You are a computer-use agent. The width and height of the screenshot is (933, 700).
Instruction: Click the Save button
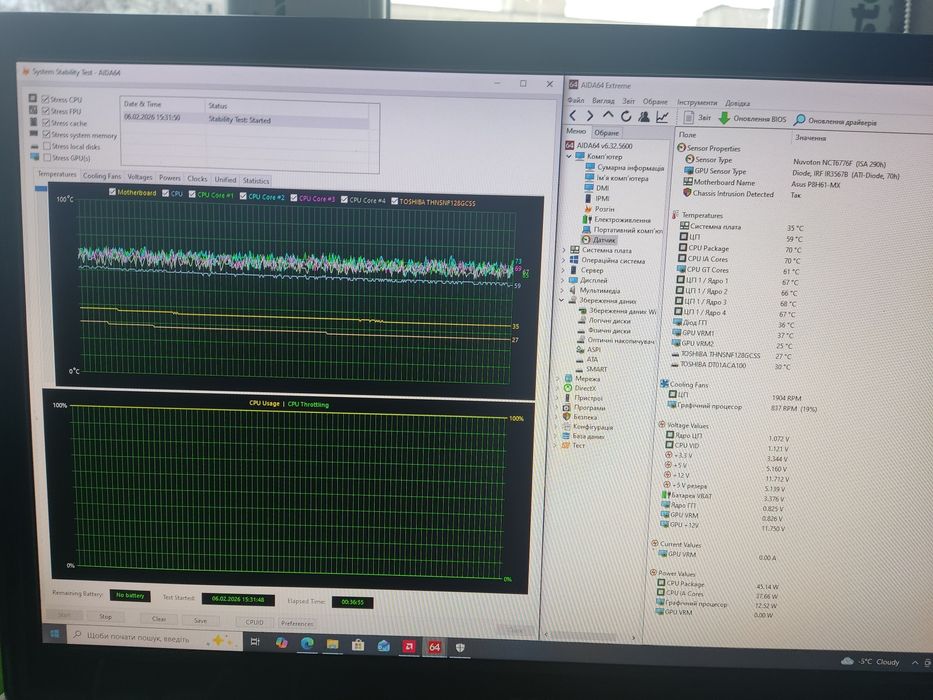[x=201, y=620]
